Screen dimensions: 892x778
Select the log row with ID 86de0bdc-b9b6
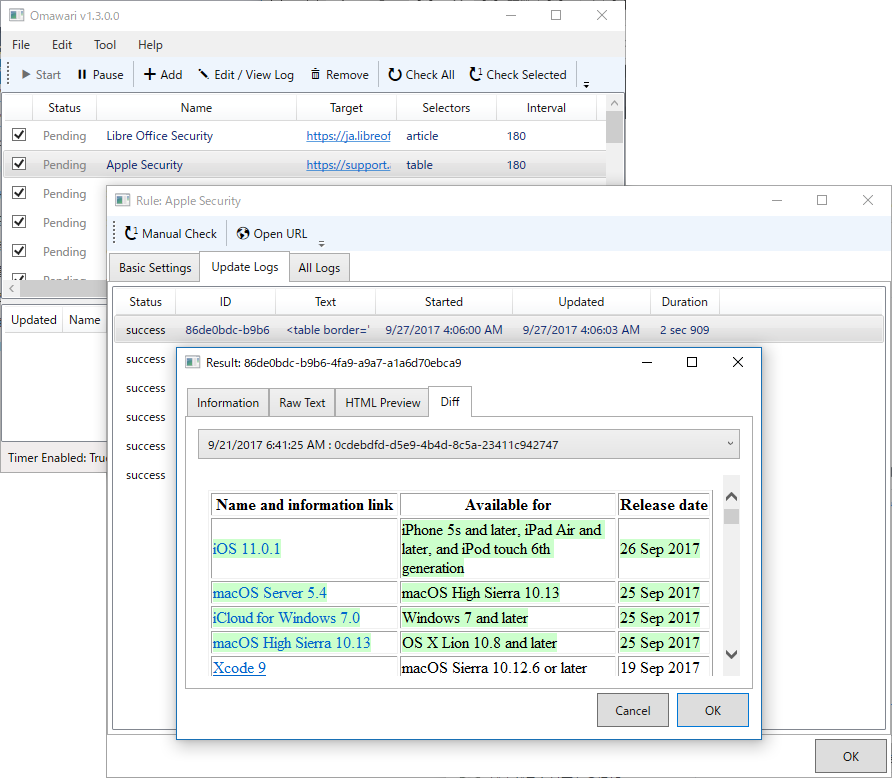pyautogui.click(x=498, y=330)
